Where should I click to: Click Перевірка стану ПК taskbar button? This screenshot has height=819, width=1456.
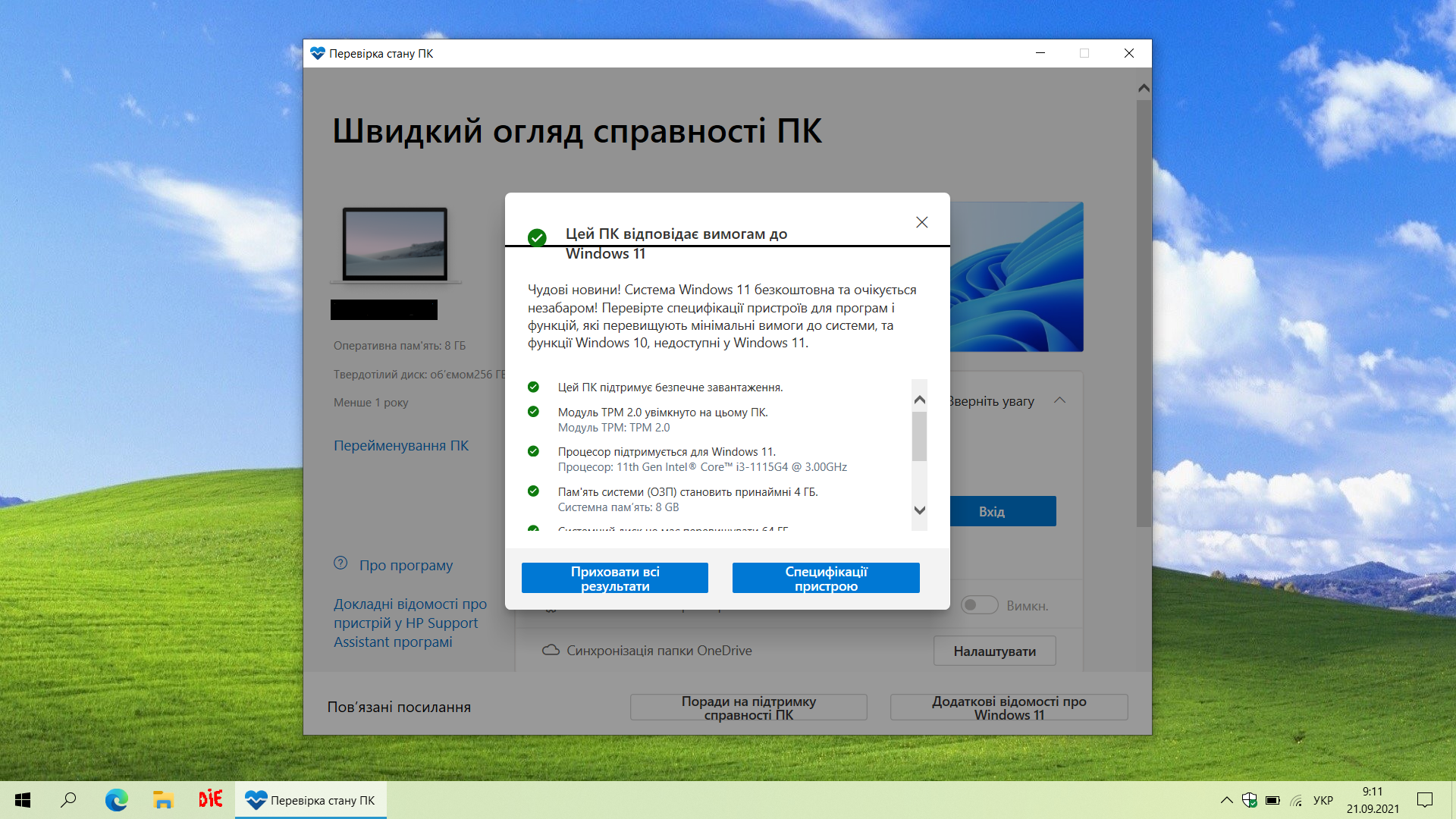pos(311,800)
